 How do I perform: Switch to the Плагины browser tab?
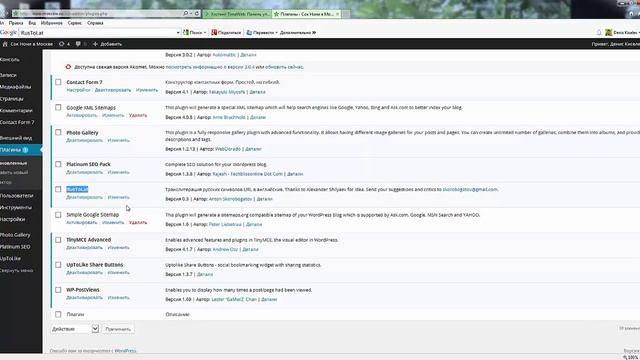(x=306, y=13)
